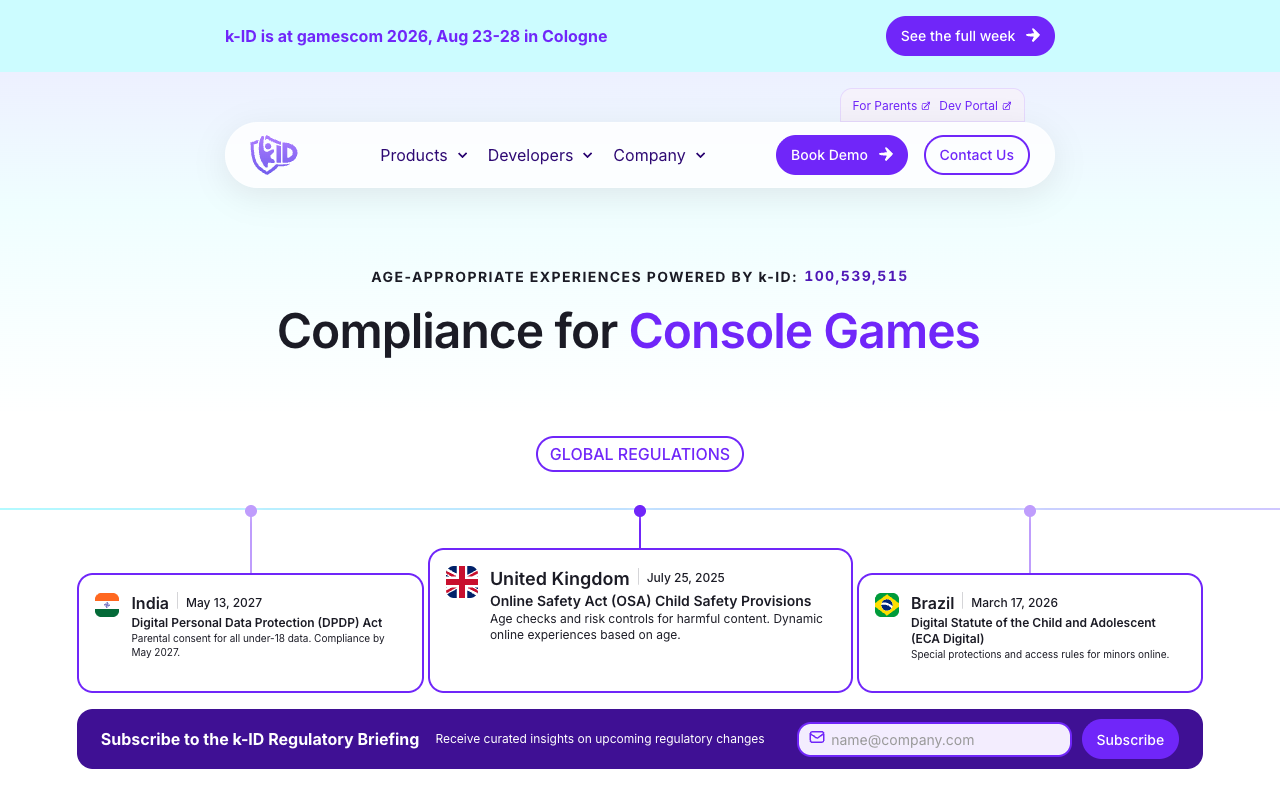Click the external link icon beside Dev Portal
The image size is (1280, 800).
click(1007, 106)
